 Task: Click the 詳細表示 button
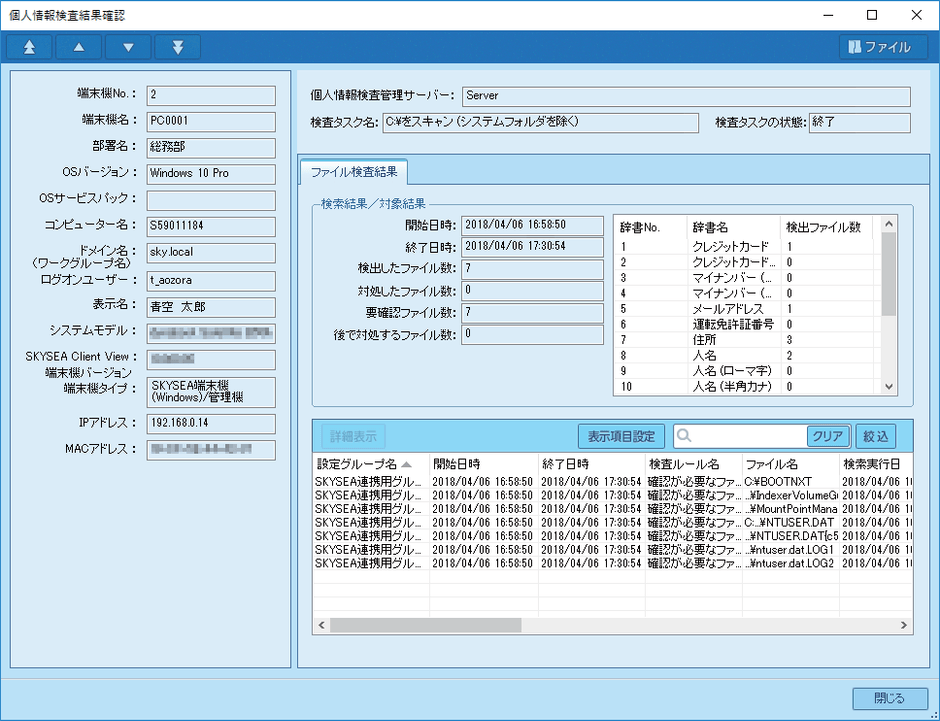pyautogui.click(x=353, y=435)
